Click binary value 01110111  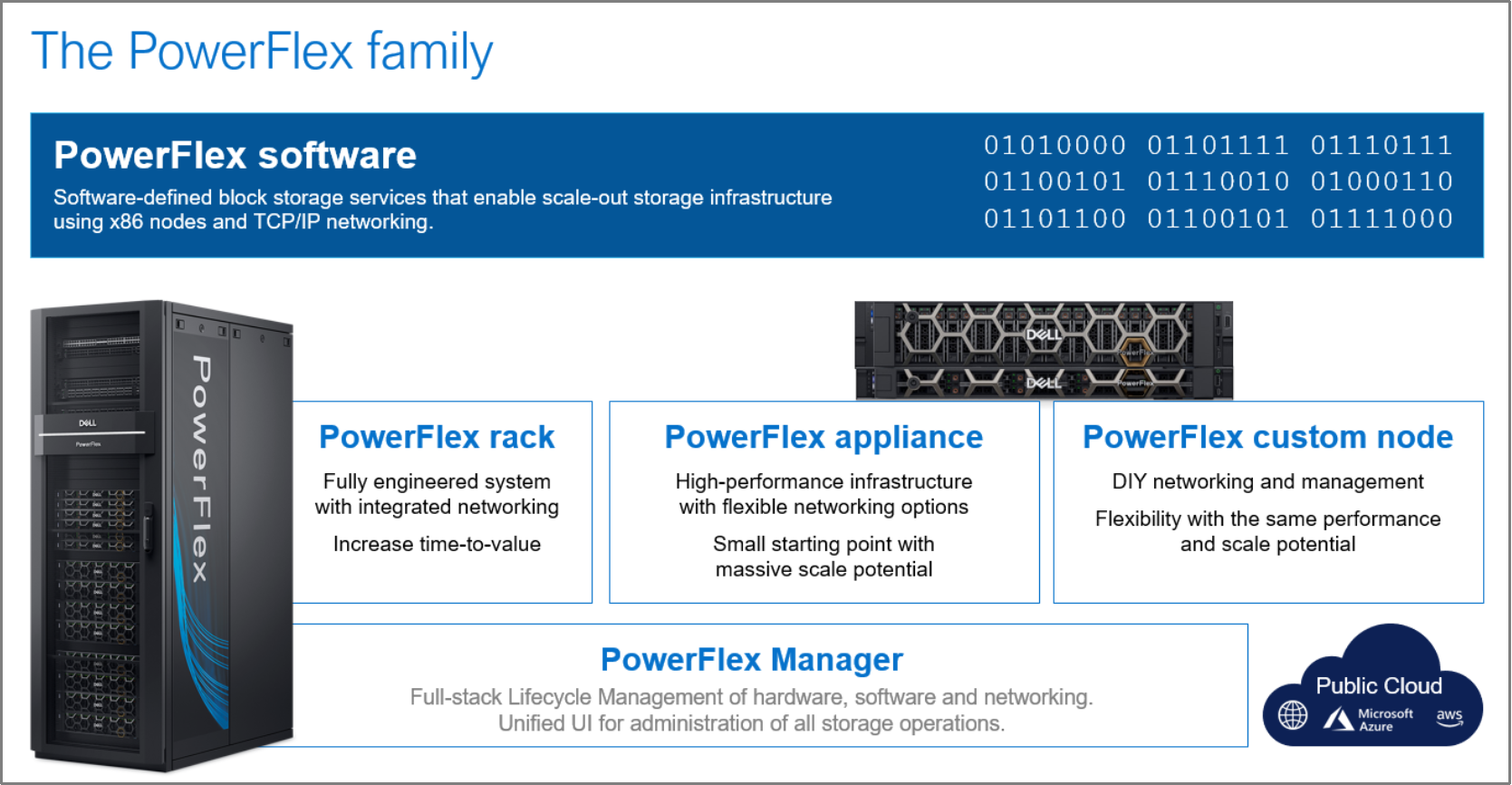click(1382, 145)
